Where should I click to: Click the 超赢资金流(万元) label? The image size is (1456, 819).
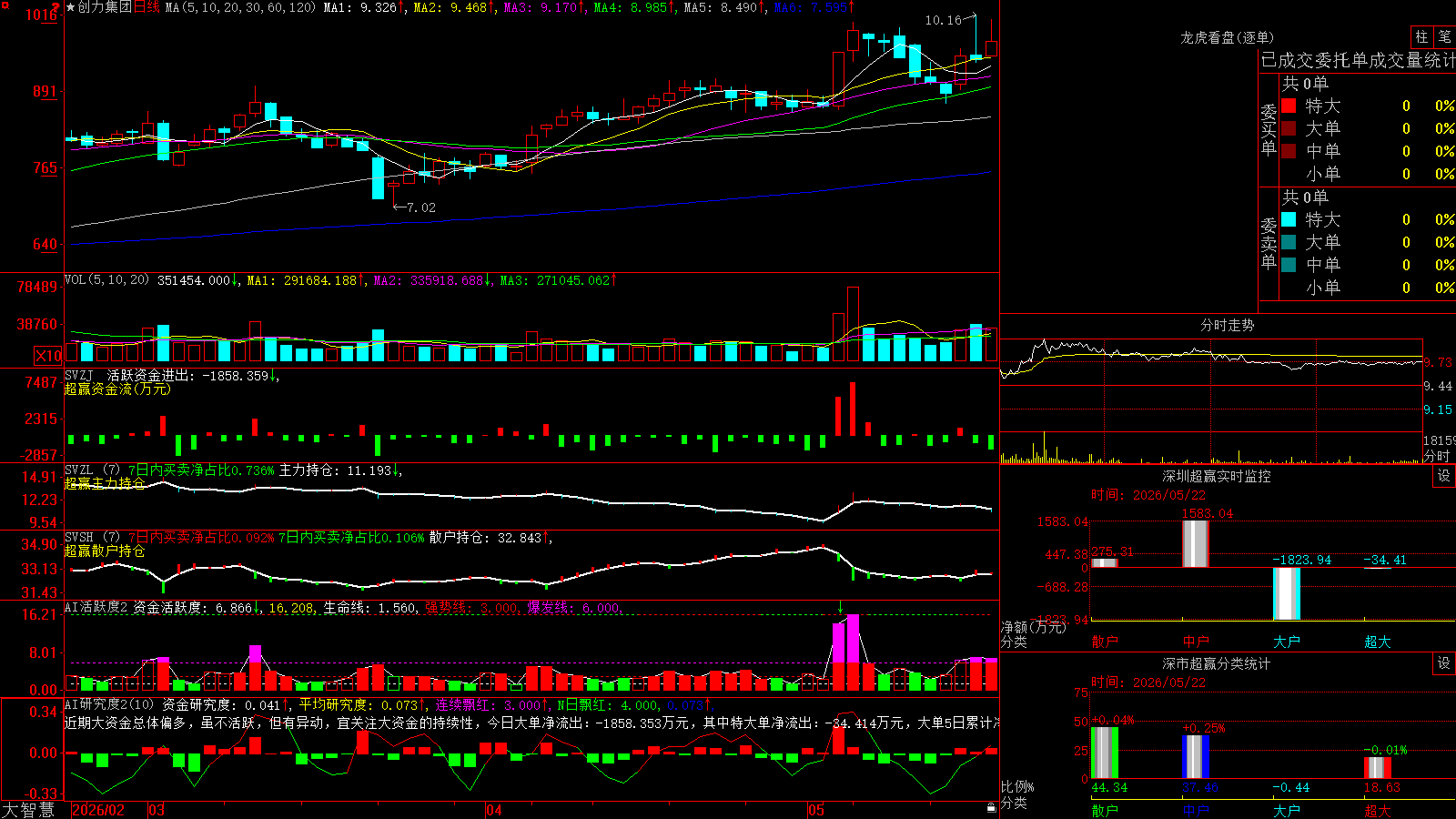pos(117,389)
